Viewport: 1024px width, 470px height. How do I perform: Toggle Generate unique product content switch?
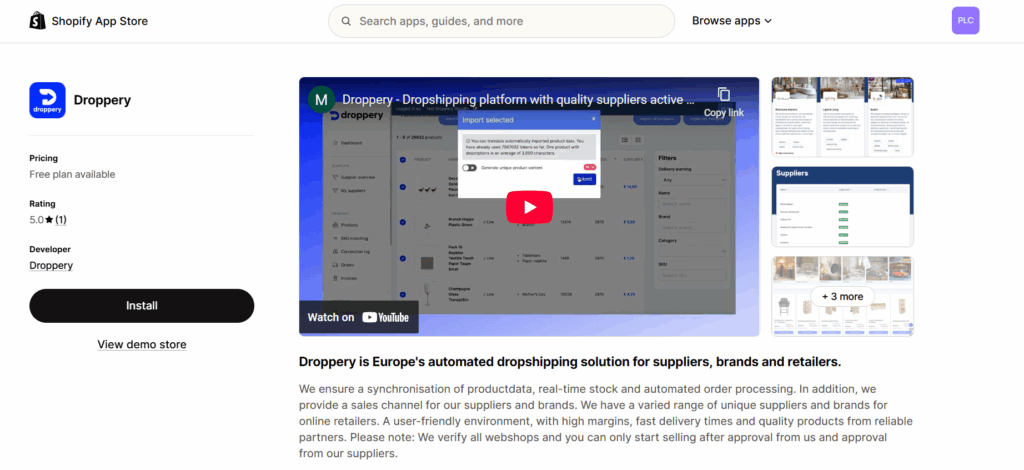point(469,168)
